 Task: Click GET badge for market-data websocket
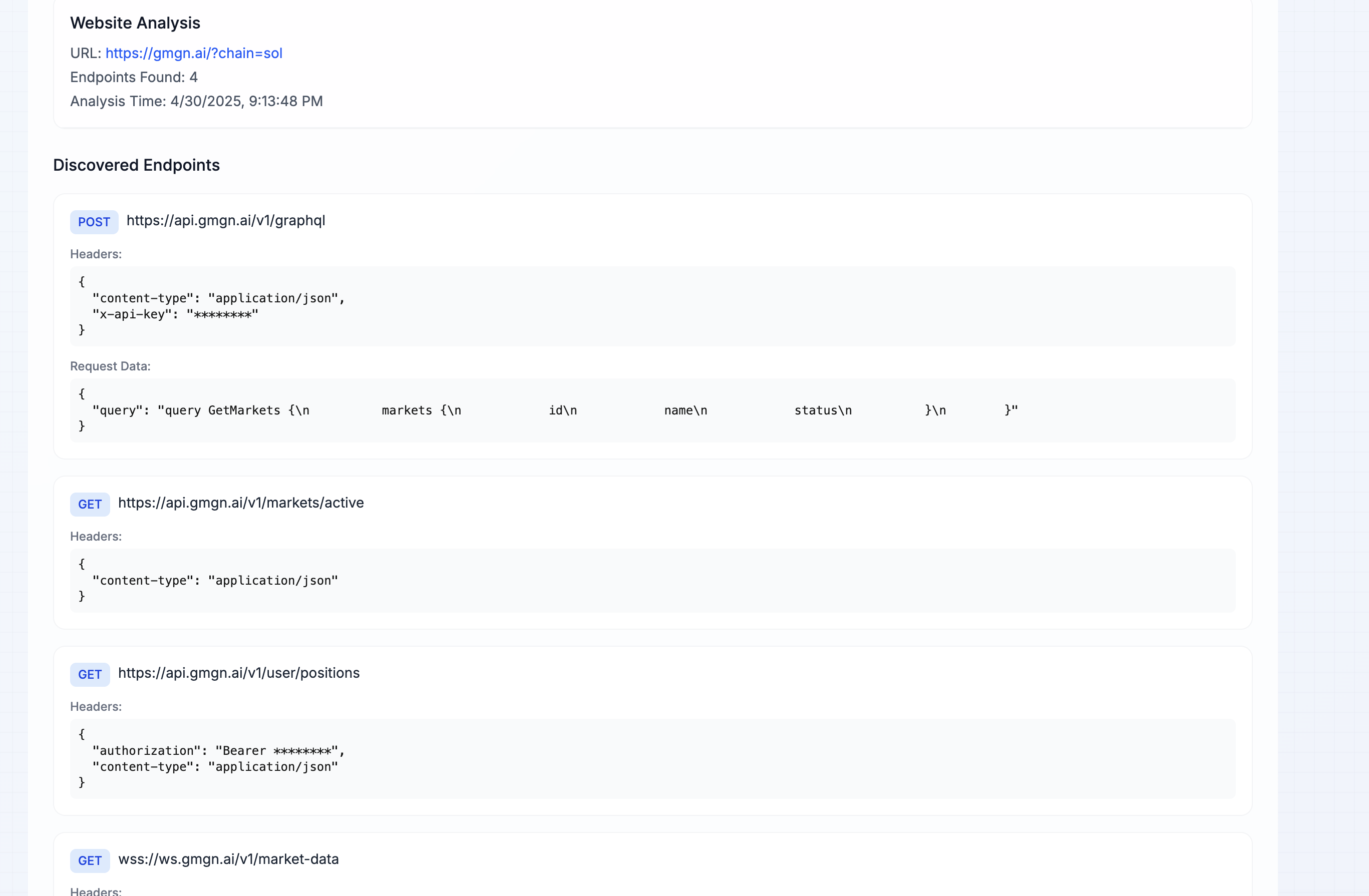[x=90, y=861]
